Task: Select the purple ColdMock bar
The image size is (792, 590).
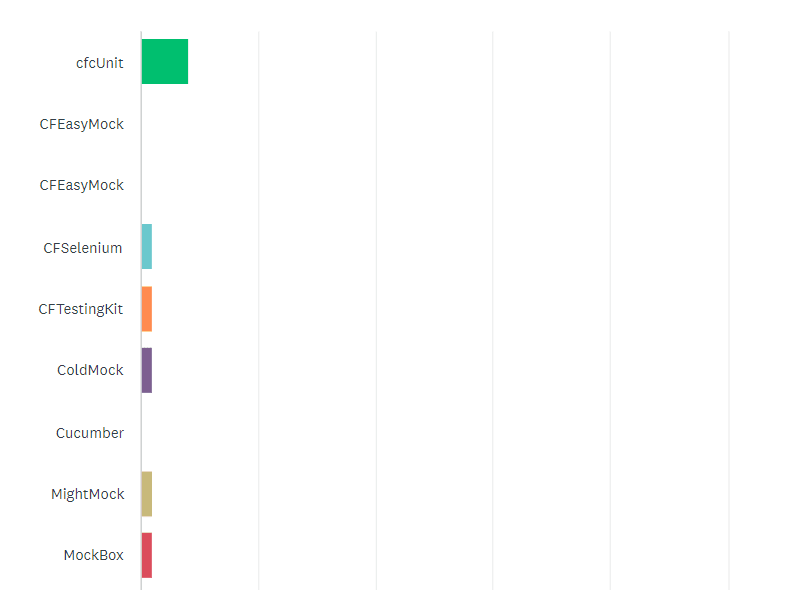Action: pyautogui.click(x=147, y=370)
